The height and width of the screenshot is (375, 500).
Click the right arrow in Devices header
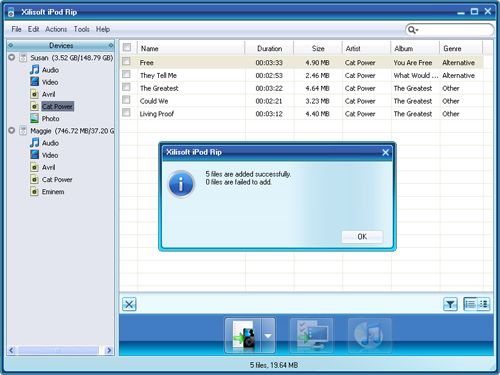coord(111,45)
